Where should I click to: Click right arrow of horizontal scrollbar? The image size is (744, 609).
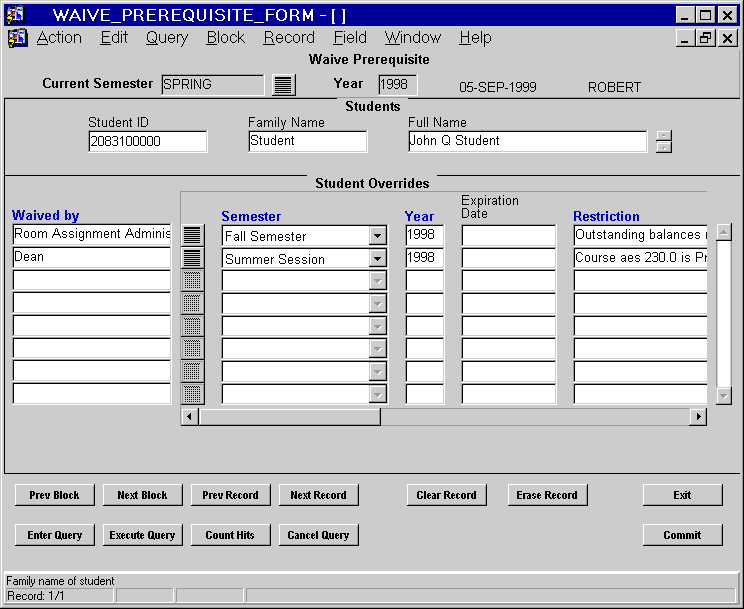tap(698, 417)
